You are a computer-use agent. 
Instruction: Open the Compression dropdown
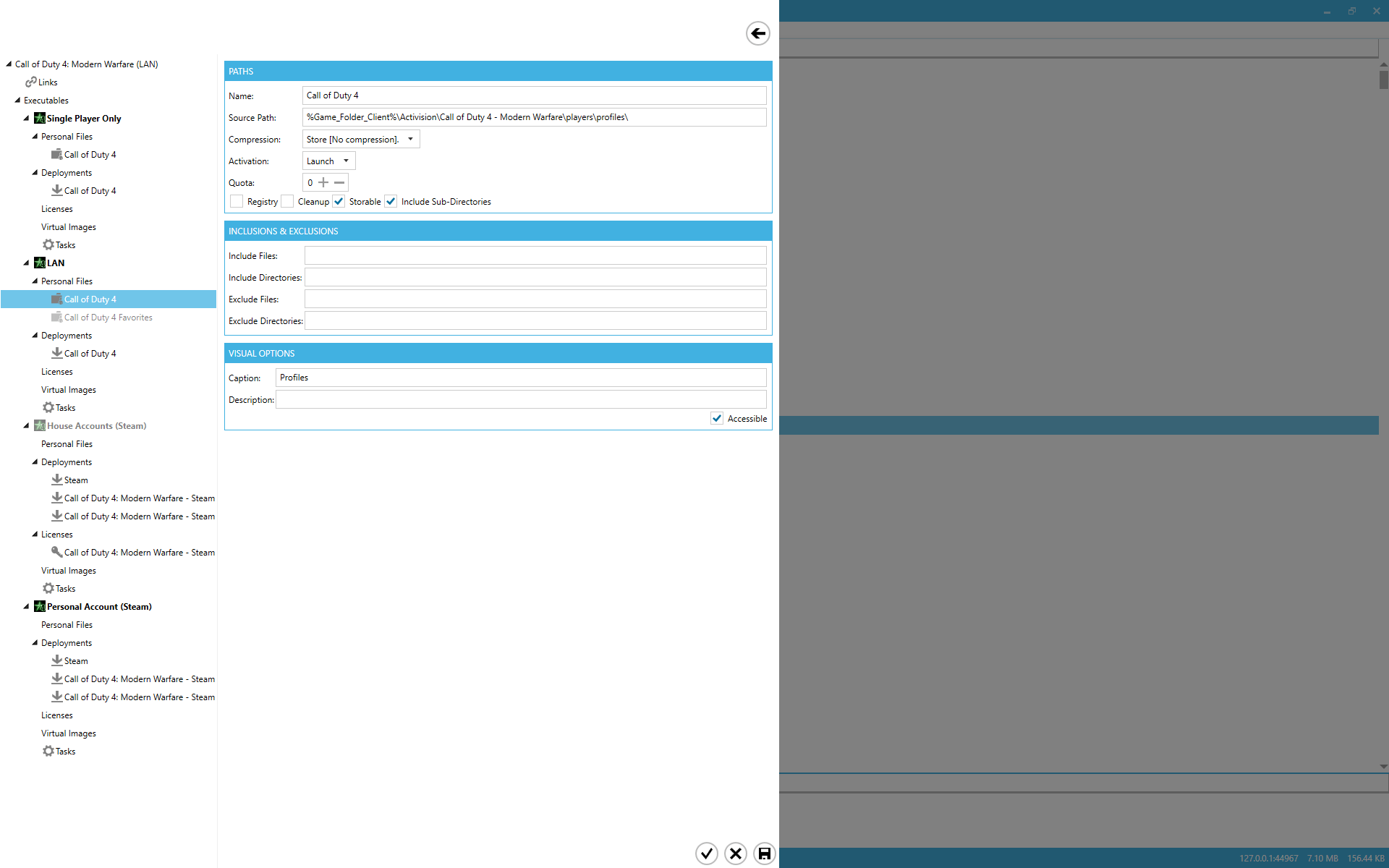[x=410, y=140]
